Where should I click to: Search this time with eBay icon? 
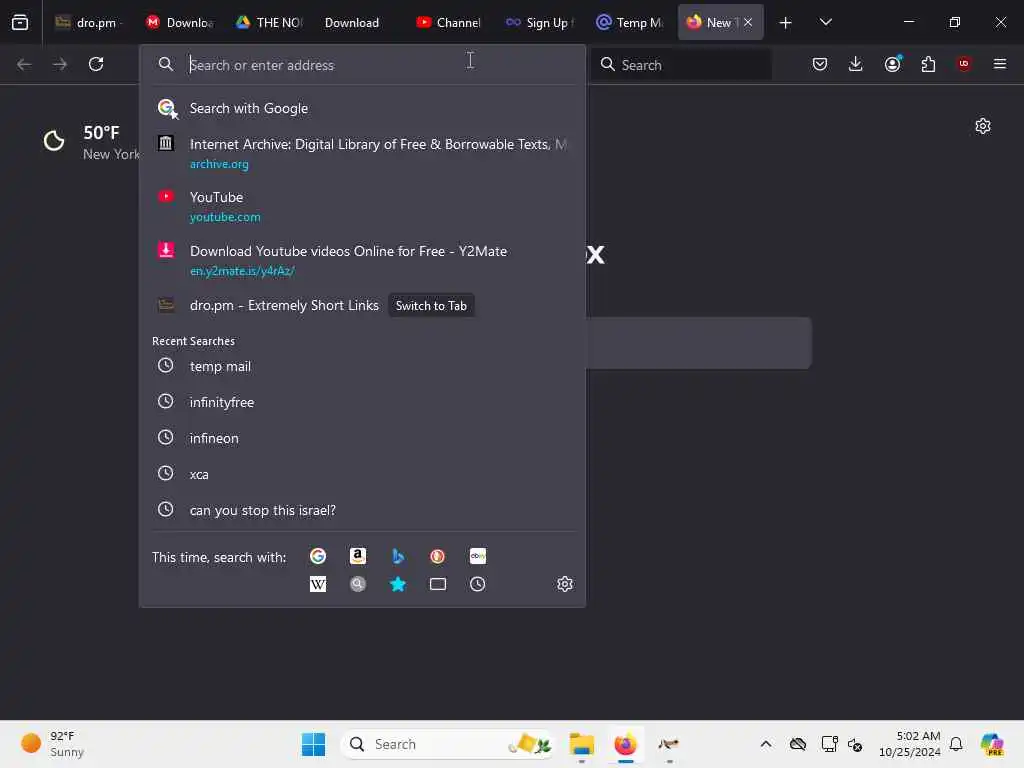point(478,556)
